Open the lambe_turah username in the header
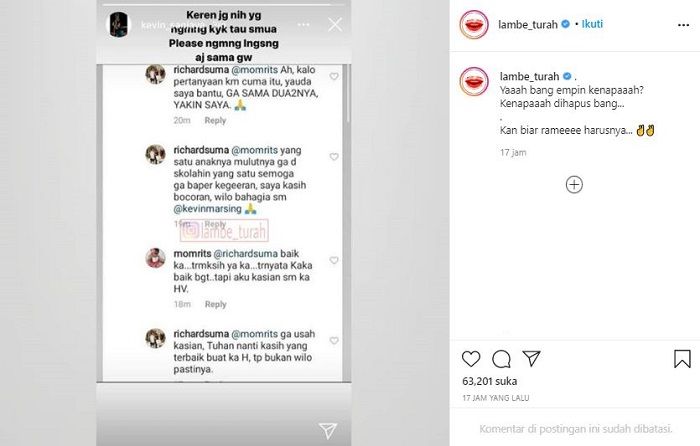The height and width of the screenshot is (446, 700). click(528, 25)
